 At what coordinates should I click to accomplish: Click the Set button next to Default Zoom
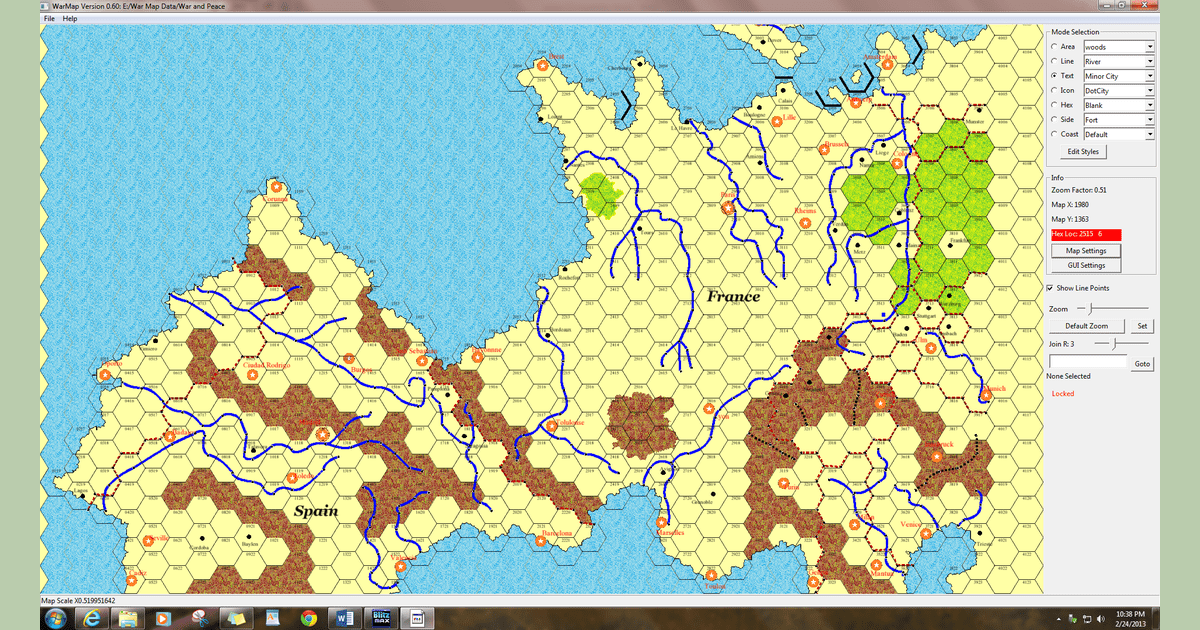(1142, 326)
